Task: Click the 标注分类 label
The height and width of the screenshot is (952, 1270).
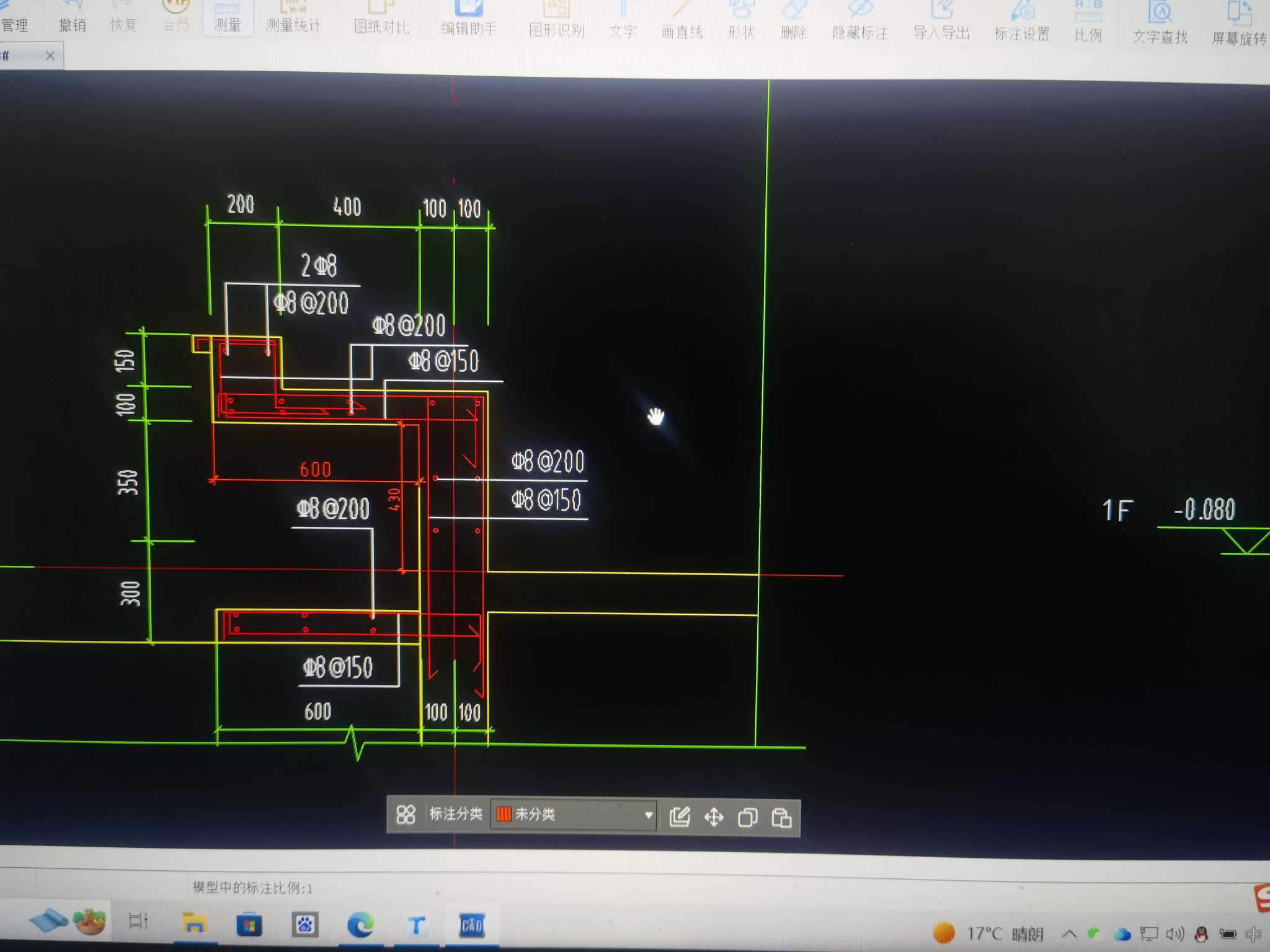Action: click(455, 814)
